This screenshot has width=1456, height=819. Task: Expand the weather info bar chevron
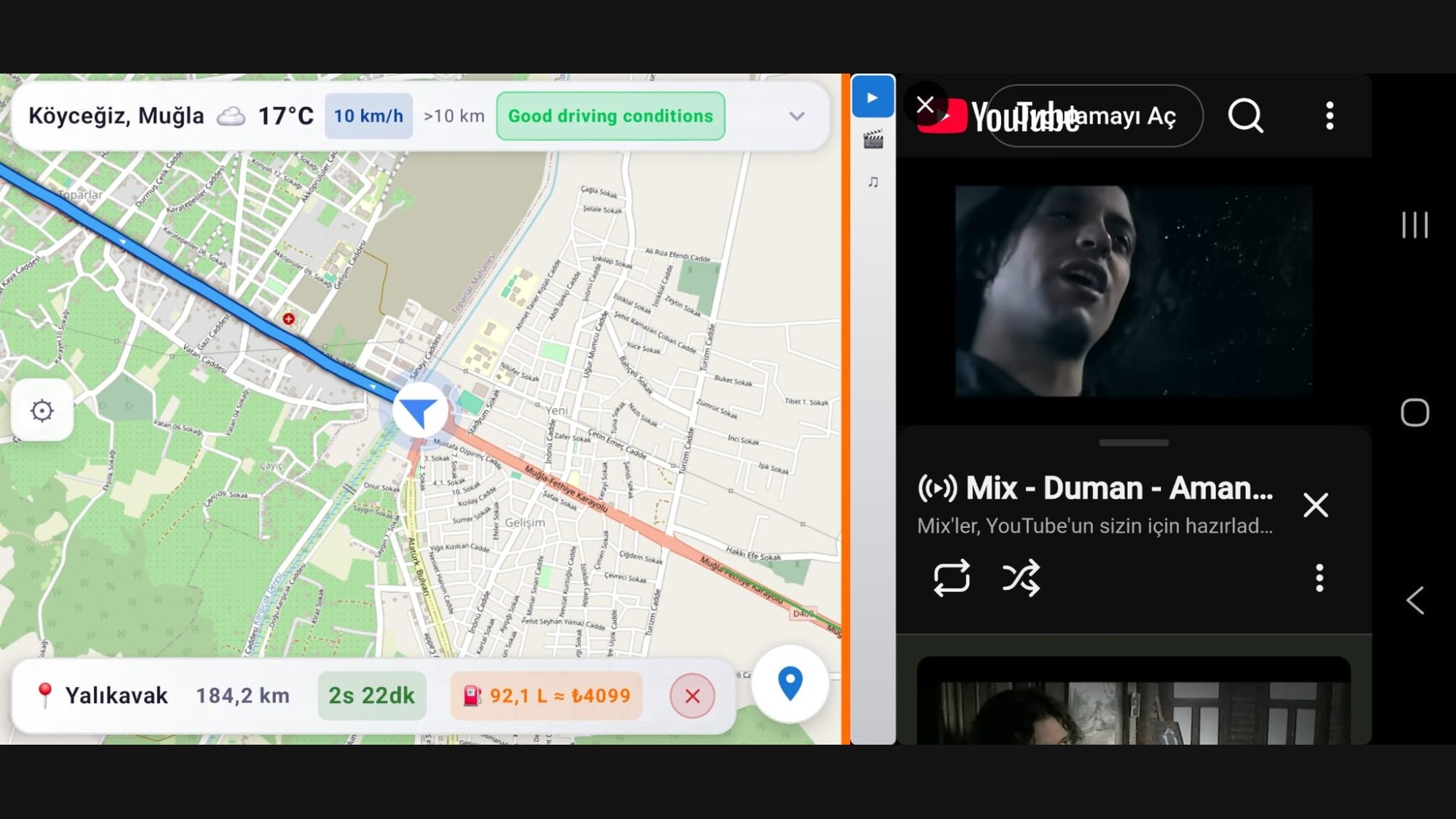tap(796, 116)
